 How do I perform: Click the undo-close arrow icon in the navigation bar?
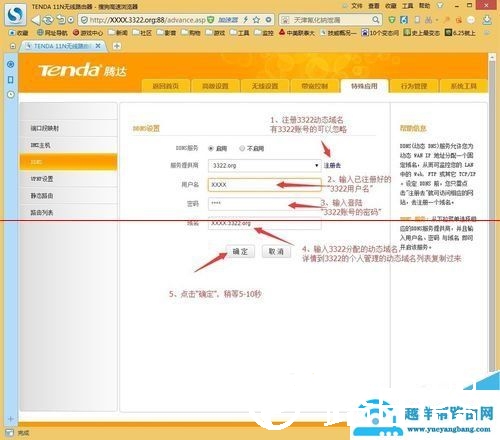click(61, 20)
